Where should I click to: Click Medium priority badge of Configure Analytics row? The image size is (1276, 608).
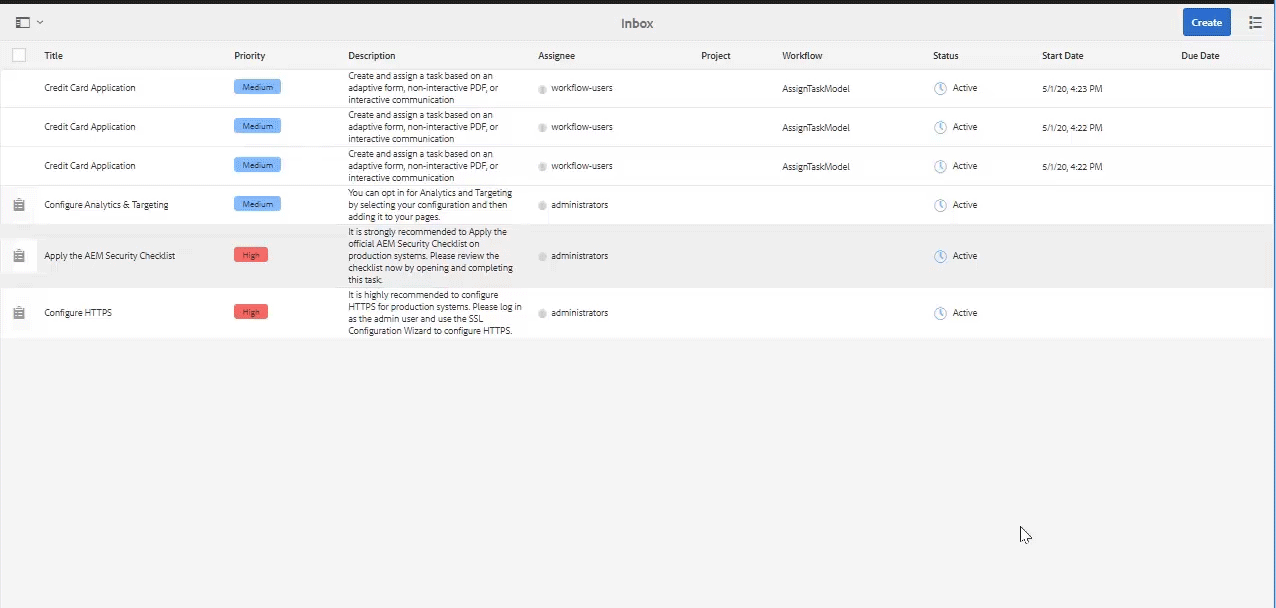(257, 204)
